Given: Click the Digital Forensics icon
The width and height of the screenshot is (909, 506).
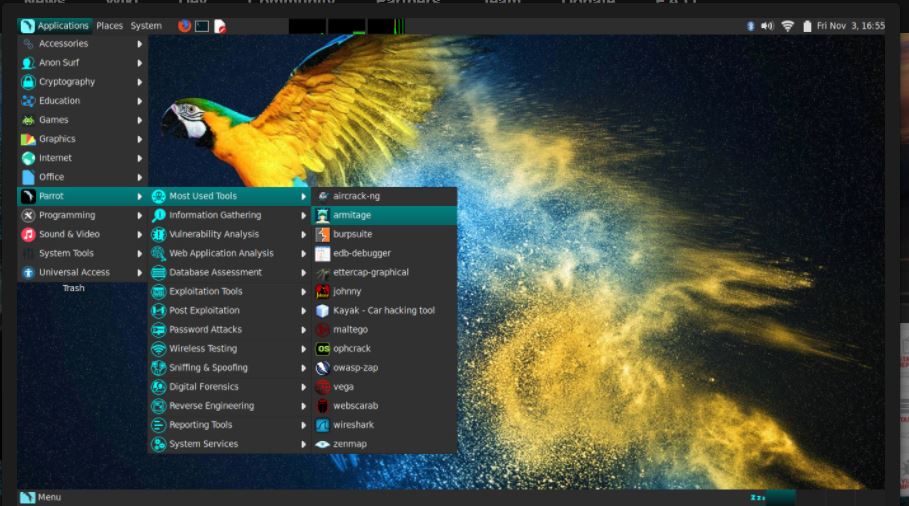Looking at the screenshot, I should coord(158,387).
